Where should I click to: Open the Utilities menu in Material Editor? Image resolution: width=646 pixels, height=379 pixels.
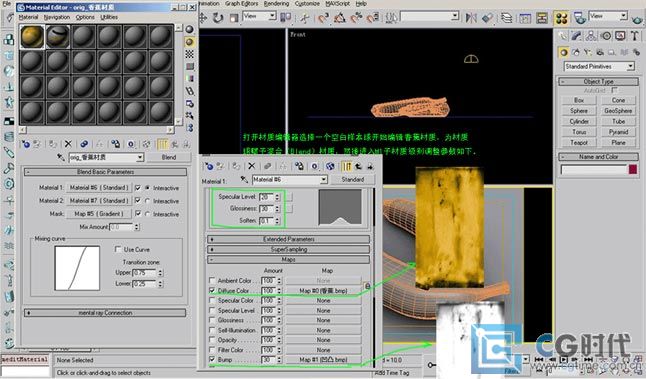[109, 17]
